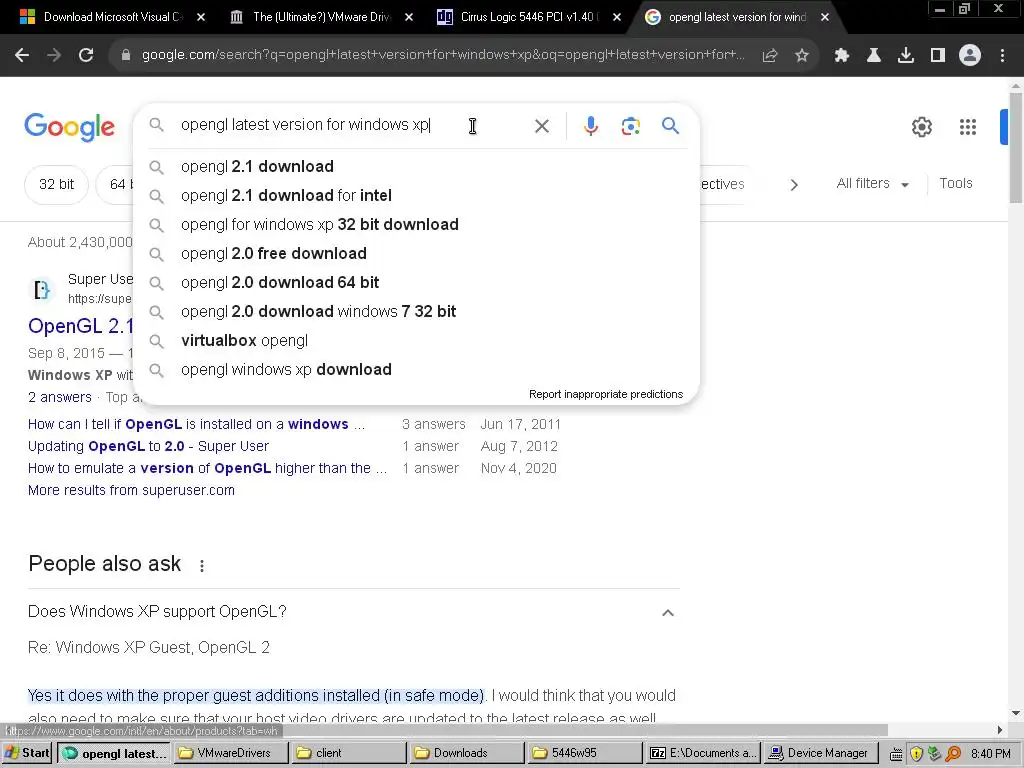The image size is (1024, 768).
Task: Click More results from superuser.com
Action: click(x=131, y=490)
